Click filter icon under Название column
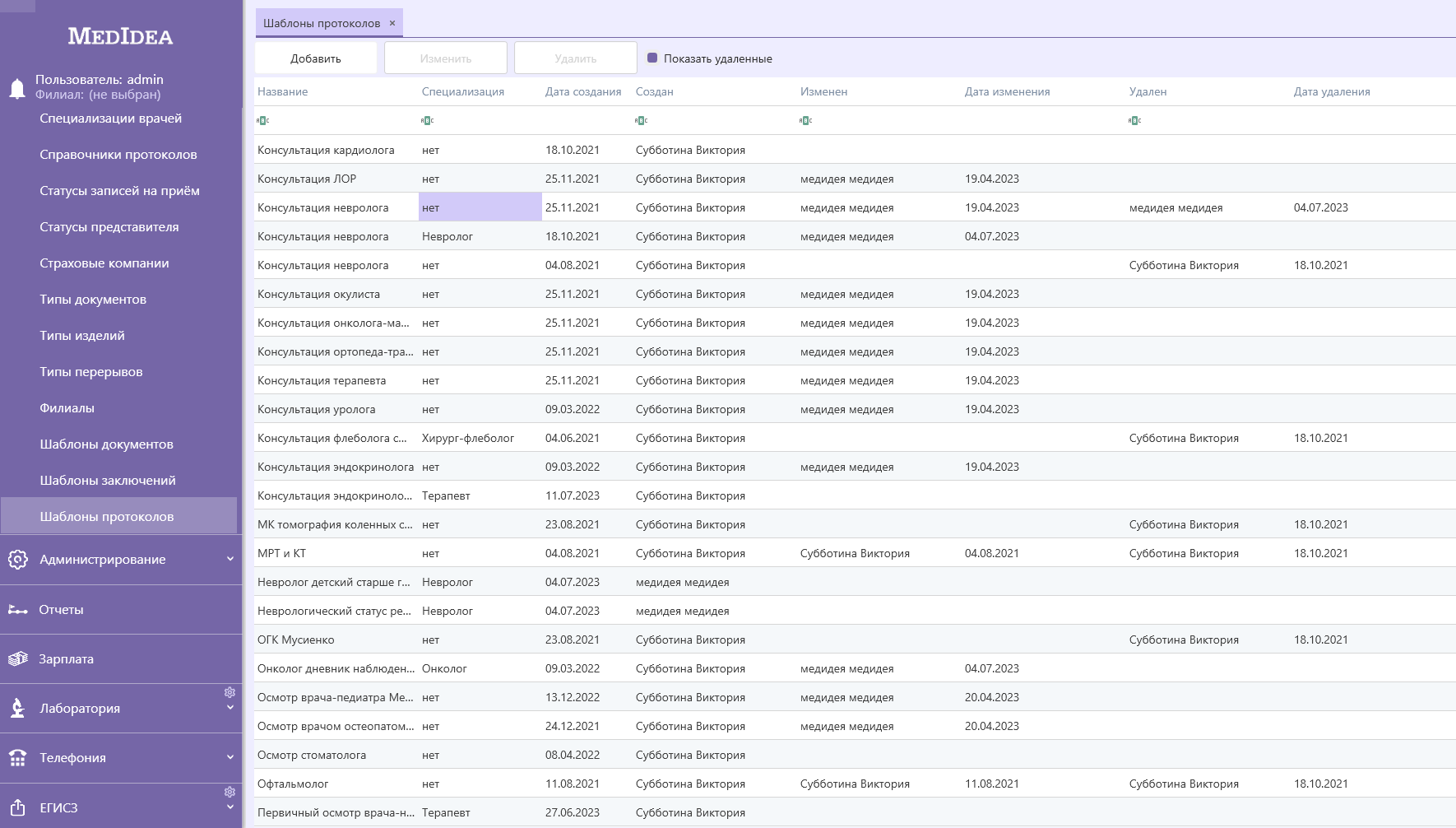Image resolution: width=1456 pixels, height=828 pixels. pos(262,121)
